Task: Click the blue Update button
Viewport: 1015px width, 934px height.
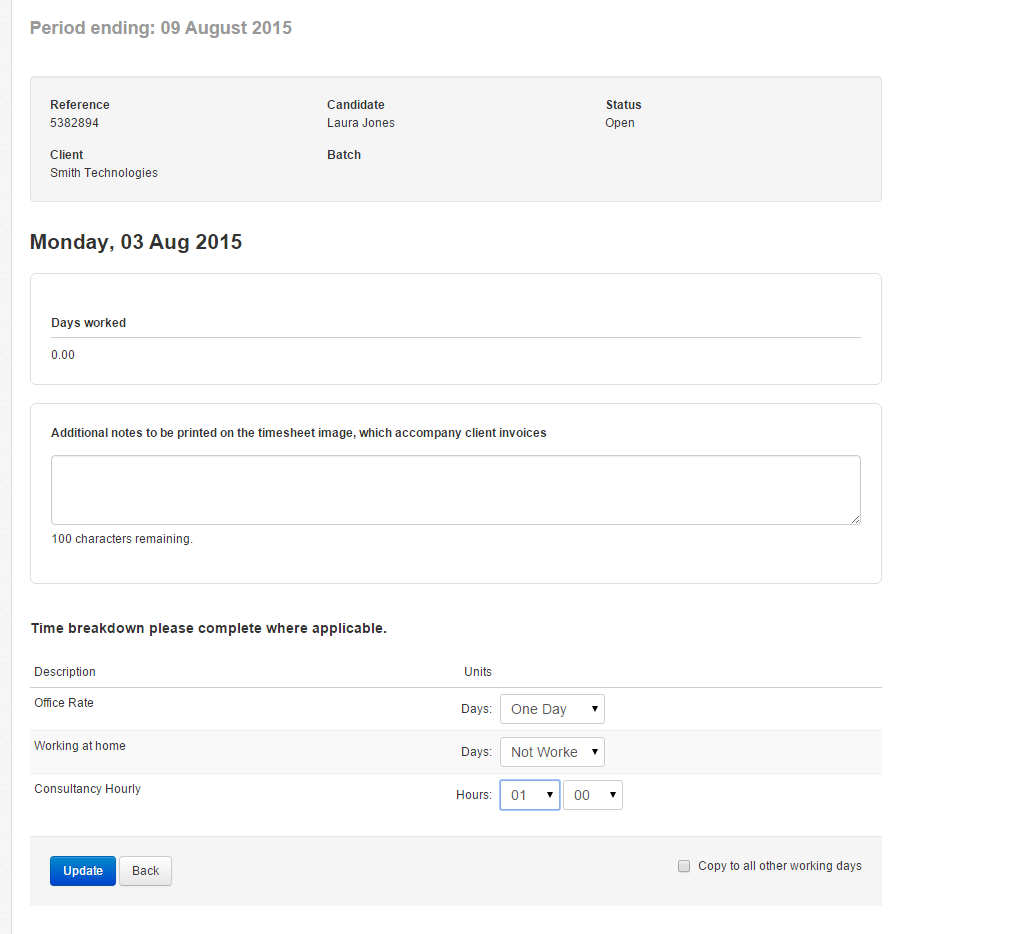Action: point(83,871)
